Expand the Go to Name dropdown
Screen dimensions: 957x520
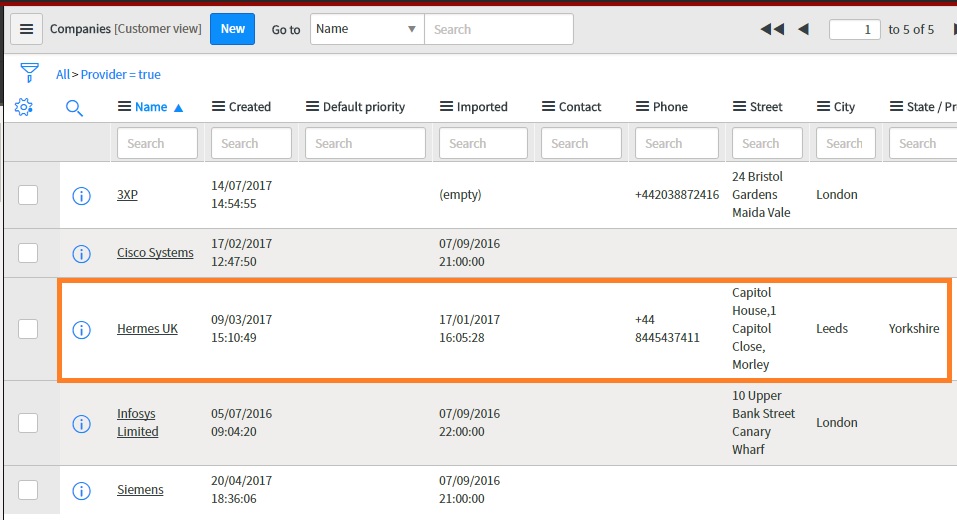pyautogui.click(x=367, y=29)
